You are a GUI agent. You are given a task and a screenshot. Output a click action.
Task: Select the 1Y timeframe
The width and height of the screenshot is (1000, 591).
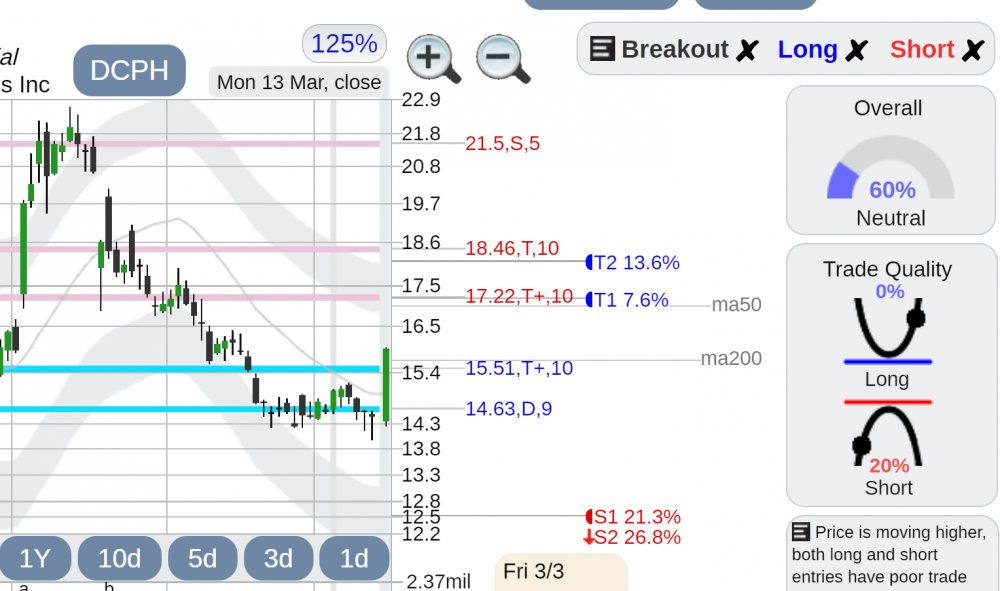click(34, 558)
